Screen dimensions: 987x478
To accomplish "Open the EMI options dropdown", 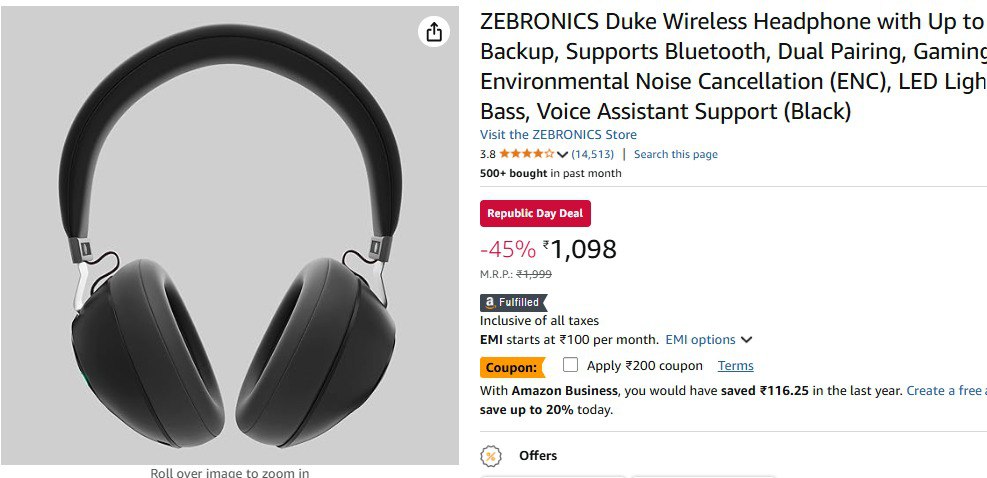I will click(709, 340).
